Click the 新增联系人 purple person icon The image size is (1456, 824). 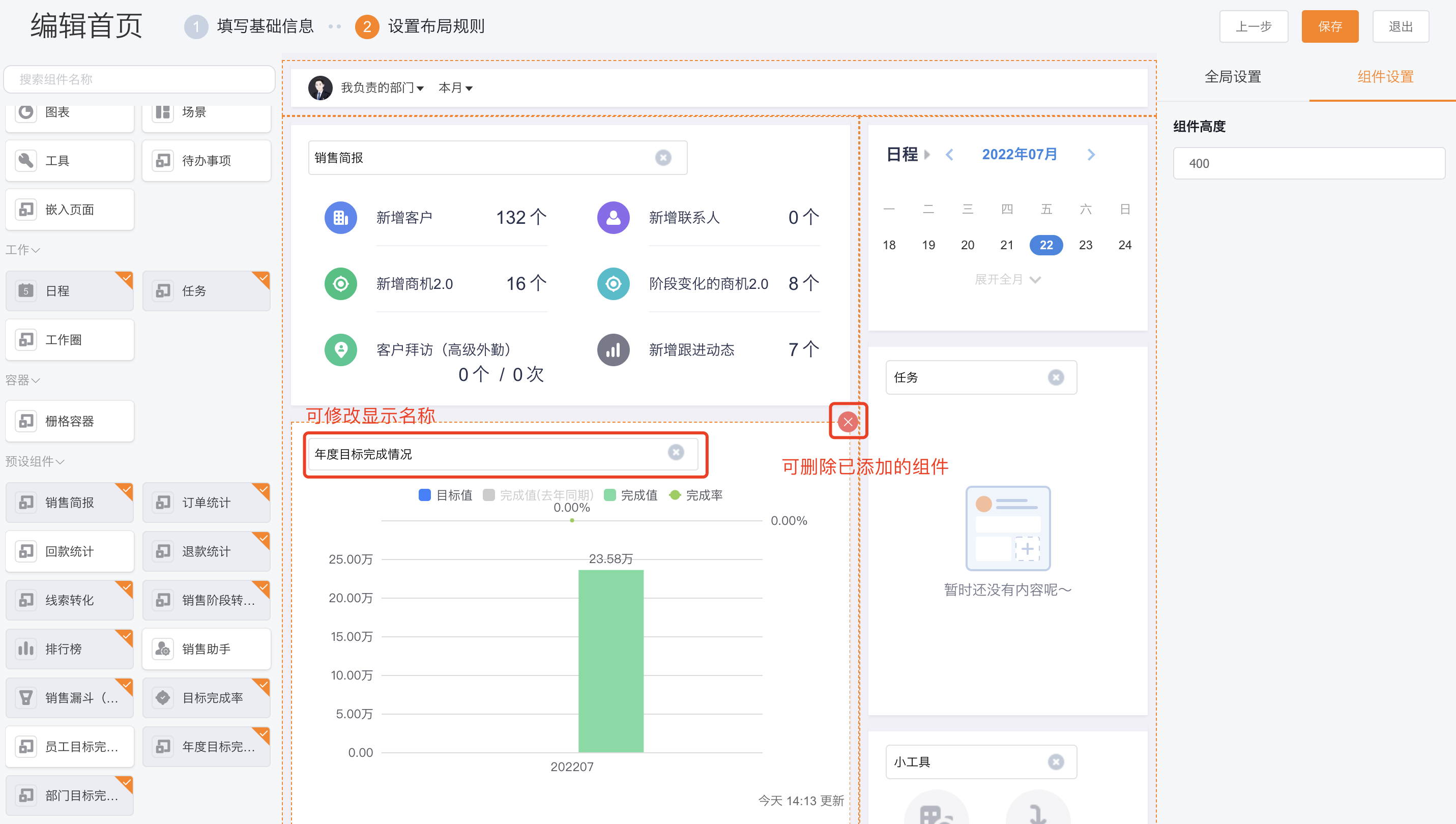tap(614, 217)
